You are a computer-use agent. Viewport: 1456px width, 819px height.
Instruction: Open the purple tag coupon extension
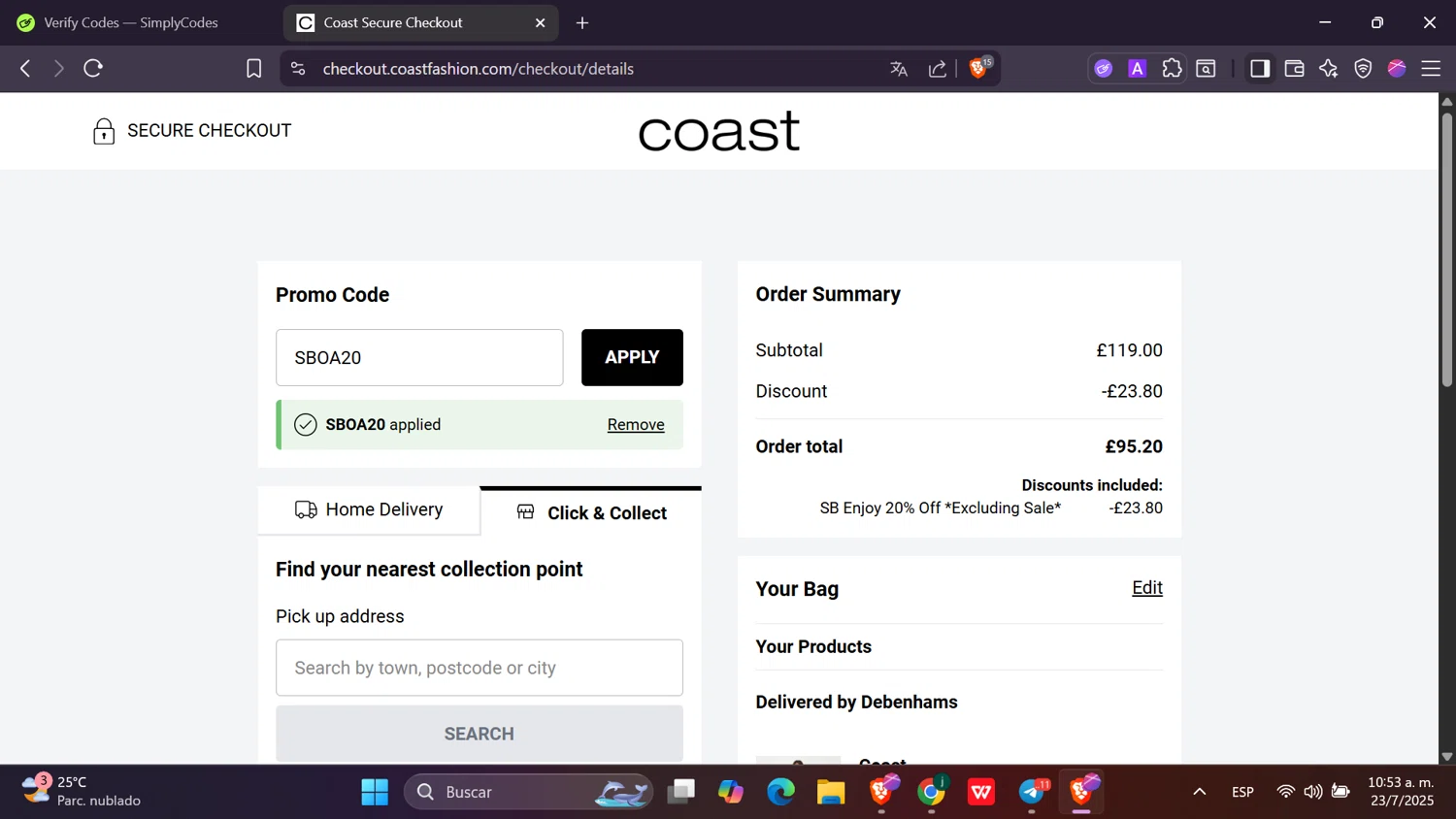point(1104,68)
